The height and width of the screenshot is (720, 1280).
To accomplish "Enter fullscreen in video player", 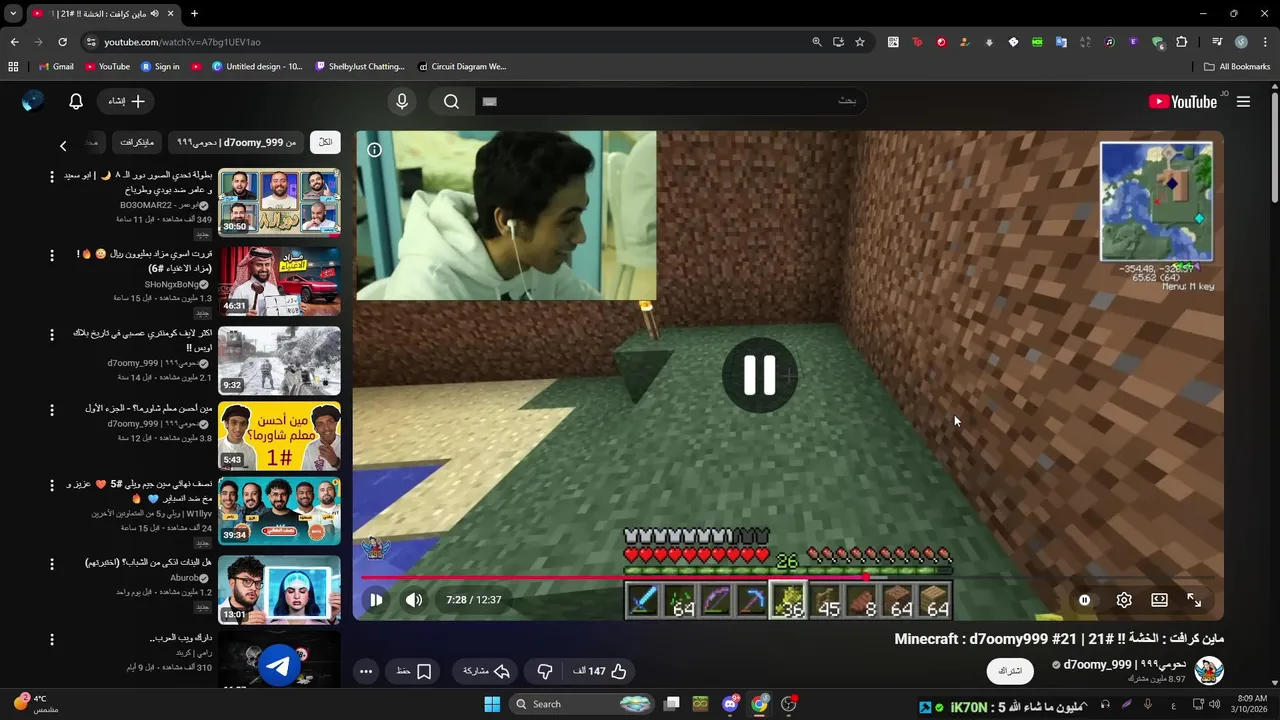I will point(1194,600).
